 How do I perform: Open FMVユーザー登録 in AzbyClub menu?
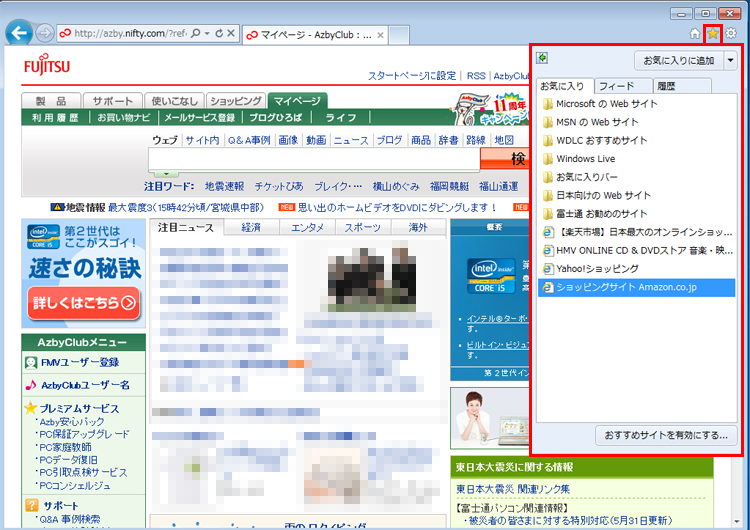point(80,363)
